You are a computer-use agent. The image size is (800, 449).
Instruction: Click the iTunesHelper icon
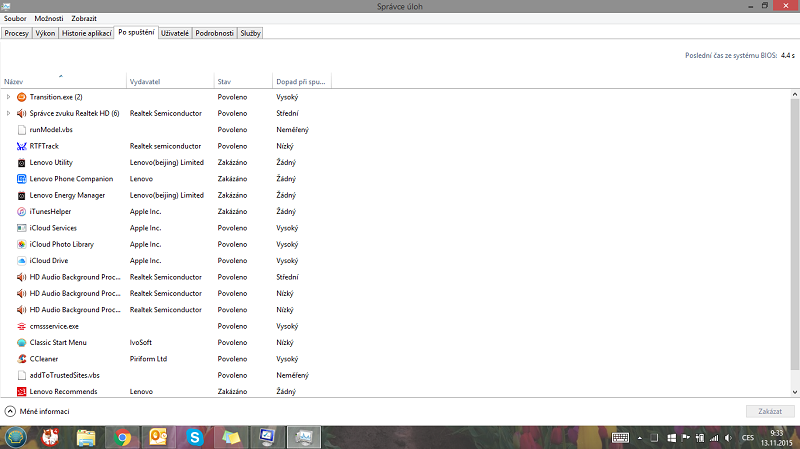21,212
